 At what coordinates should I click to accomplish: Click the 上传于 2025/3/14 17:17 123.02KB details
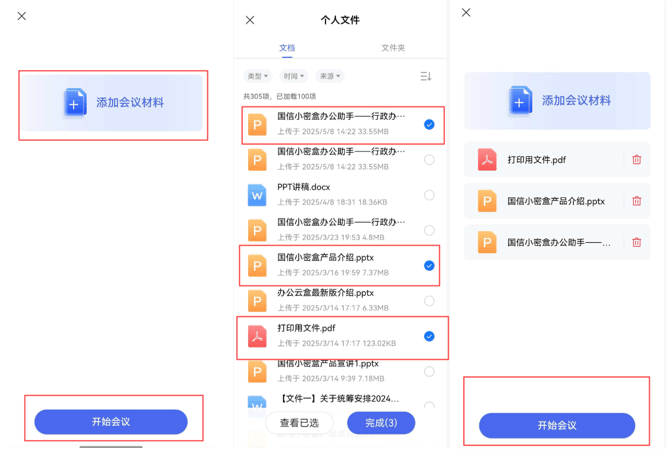pyautogui.click(x=337, y=343)
